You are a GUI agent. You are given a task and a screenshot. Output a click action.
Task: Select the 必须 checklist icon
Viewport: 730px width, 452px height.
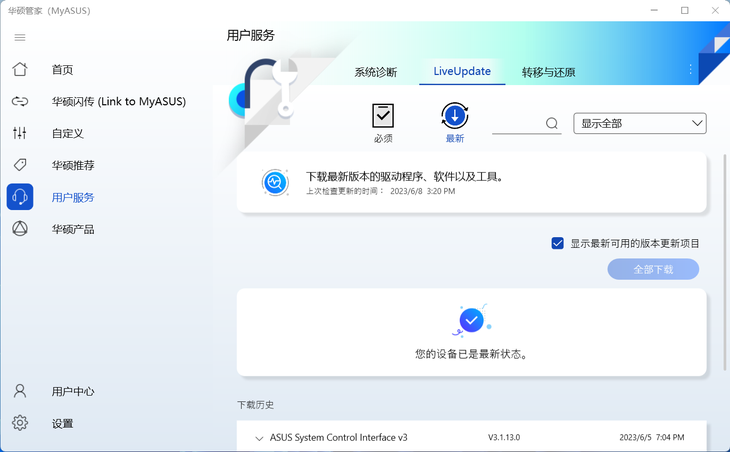[x=383, y=115]
